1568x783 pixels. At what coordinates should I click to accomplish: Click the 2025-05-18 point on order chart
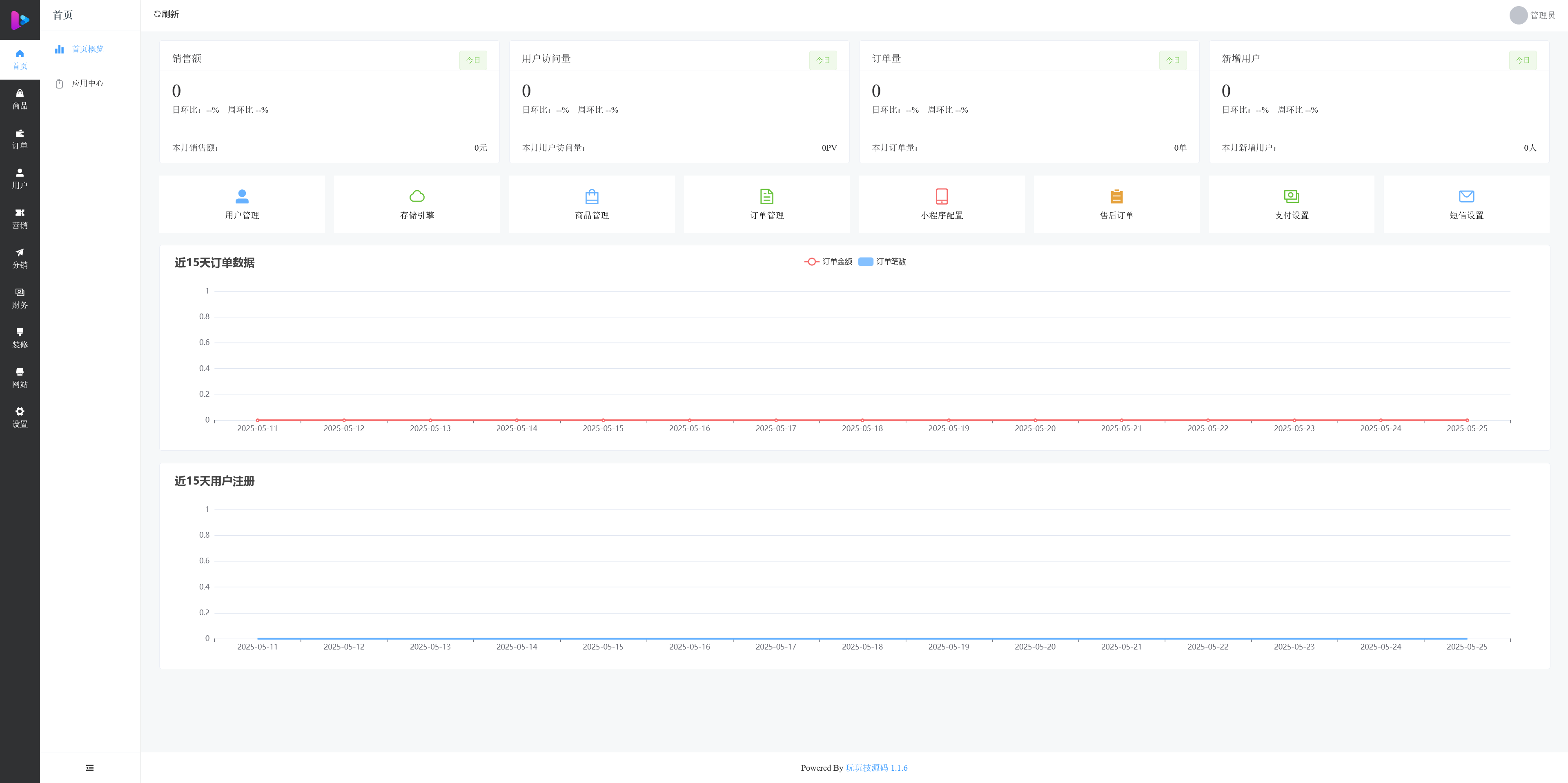862,420
